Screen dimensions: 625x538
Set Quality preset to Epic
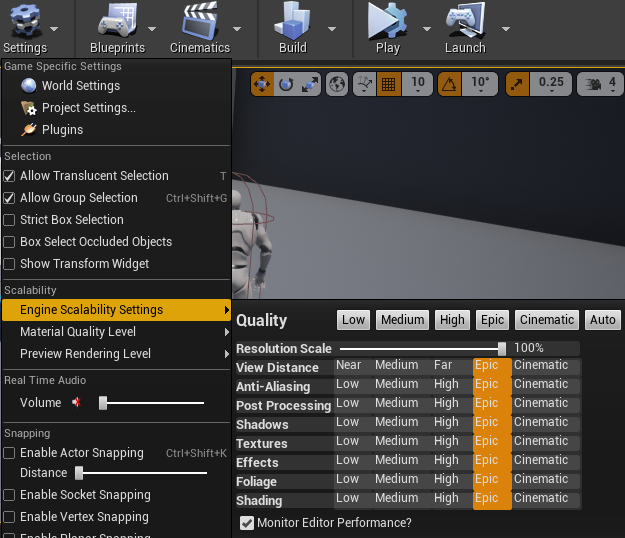pyautogui.click(x=492, y=320)
